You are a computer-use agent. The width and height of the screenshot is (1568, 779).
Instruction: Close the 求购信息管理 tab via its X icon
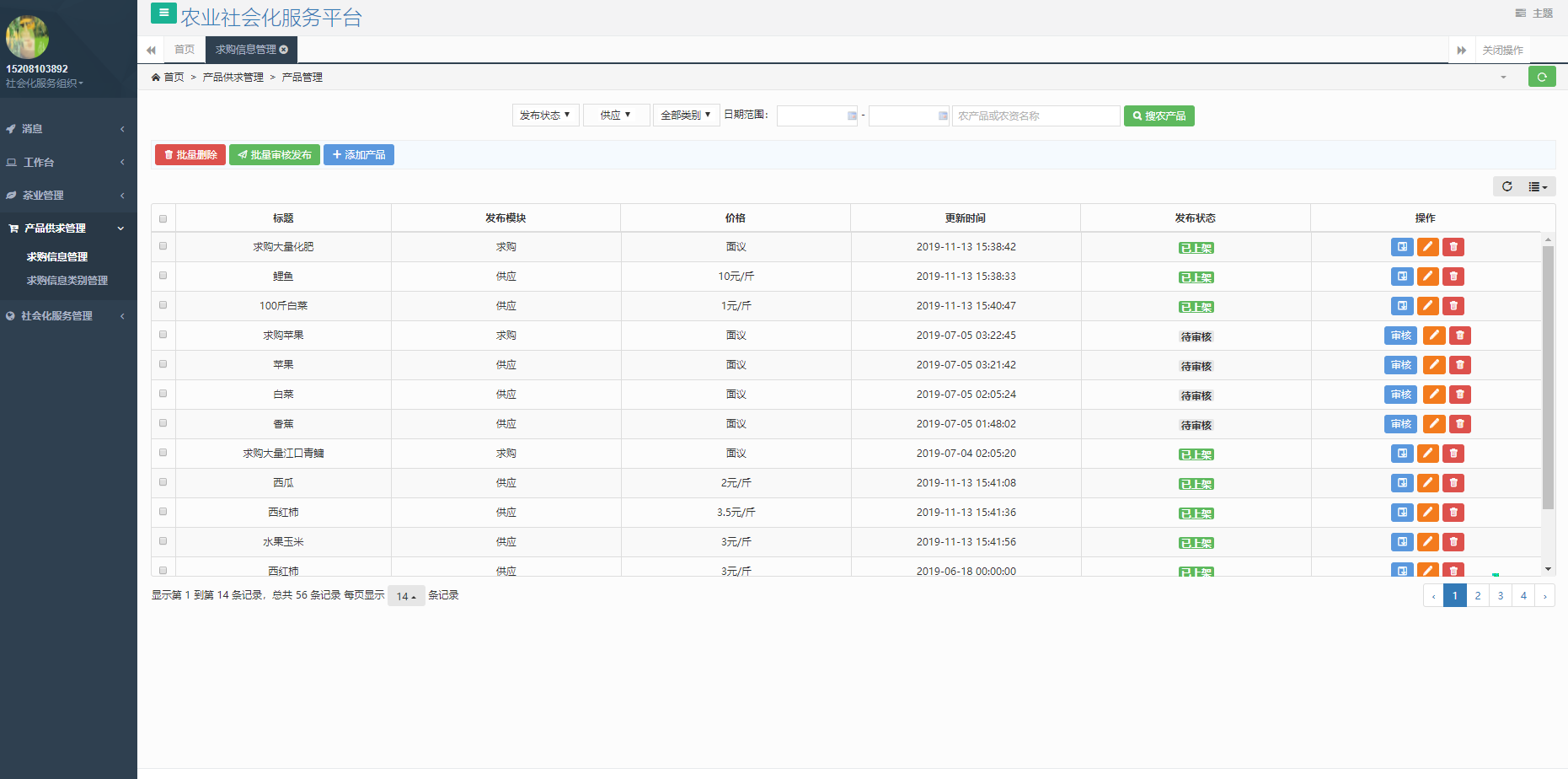pyautogui.click(x=284, y=50)
